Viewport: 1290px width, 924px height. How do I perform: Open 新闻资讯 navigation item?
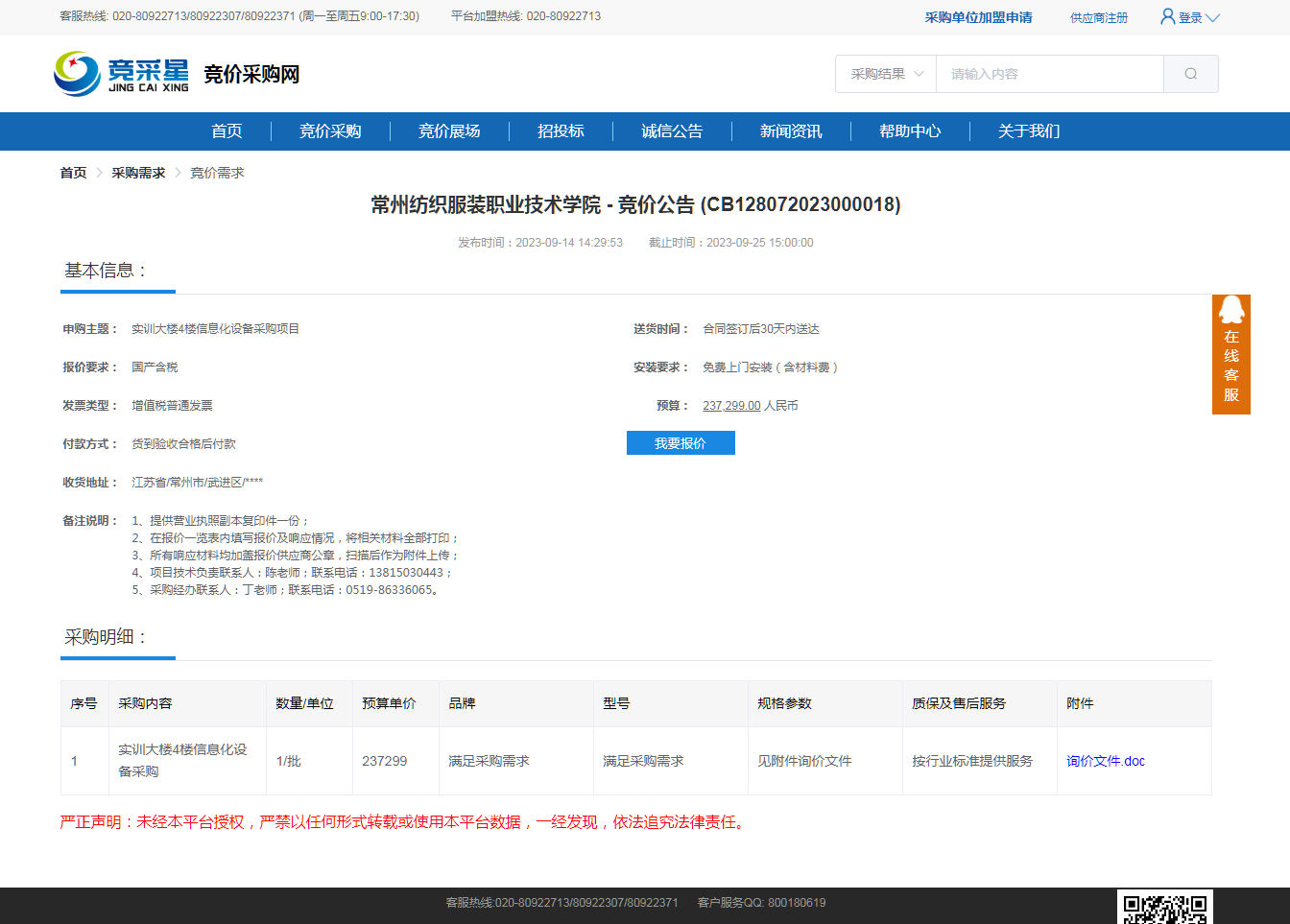(791, 131)
